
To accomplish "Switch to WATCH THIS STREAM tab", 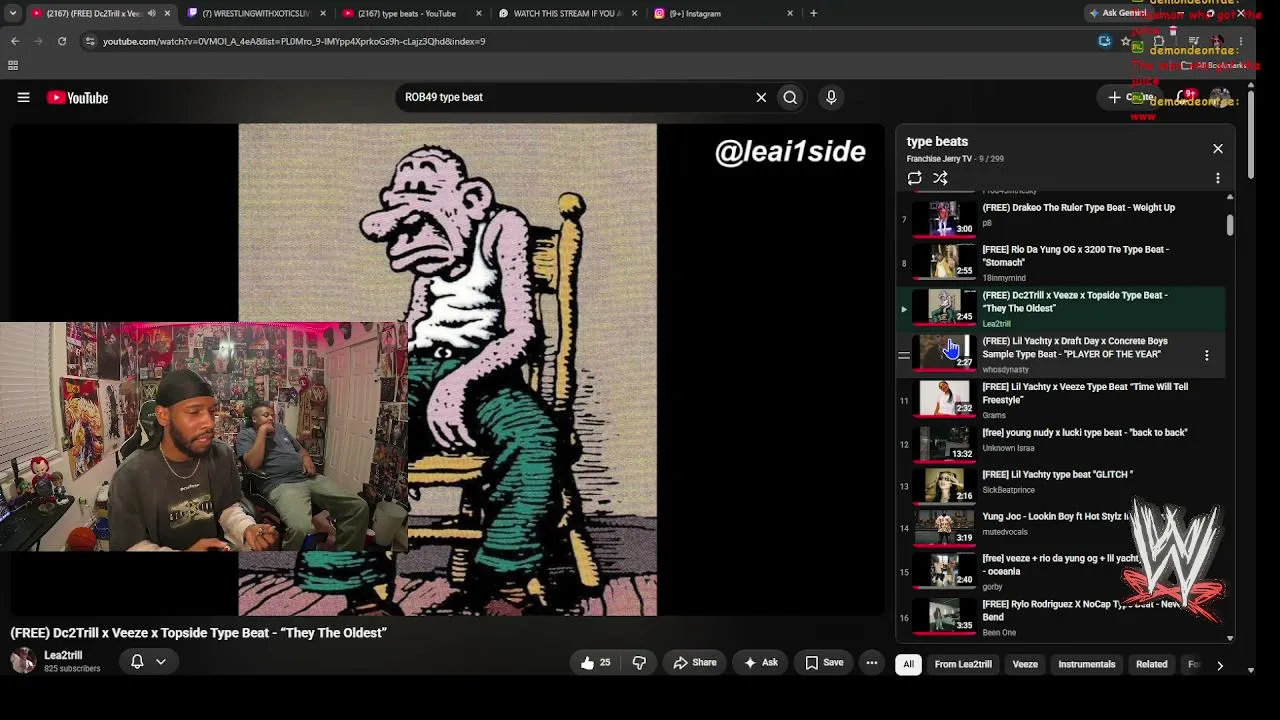I will [x=566, y=13].
